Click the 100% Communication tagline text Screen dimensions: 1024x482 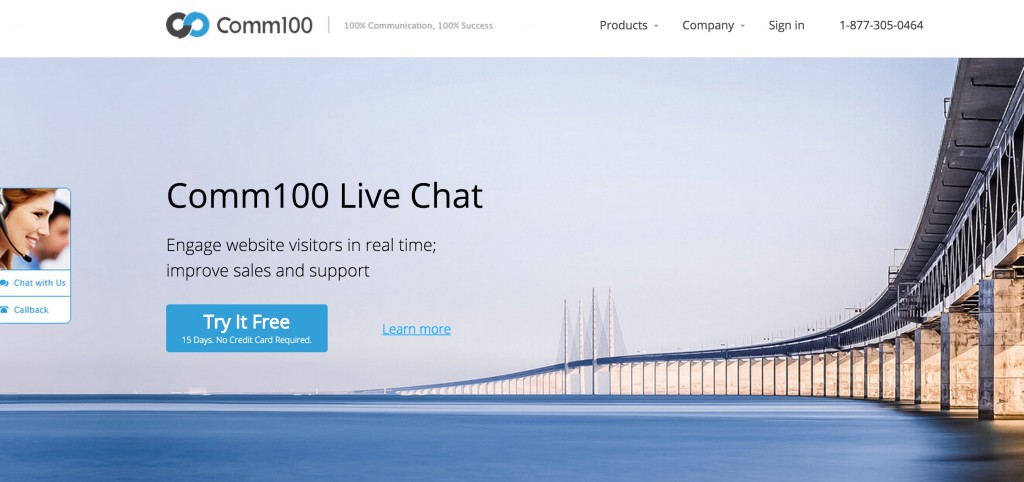coord(419,26)
